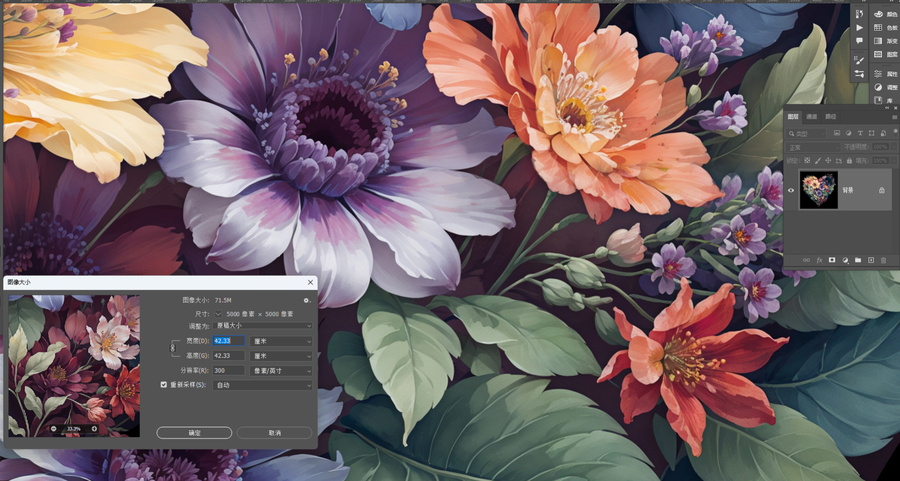
Task: Open the Brush Settings panel icon
Action: pos(859,60)
